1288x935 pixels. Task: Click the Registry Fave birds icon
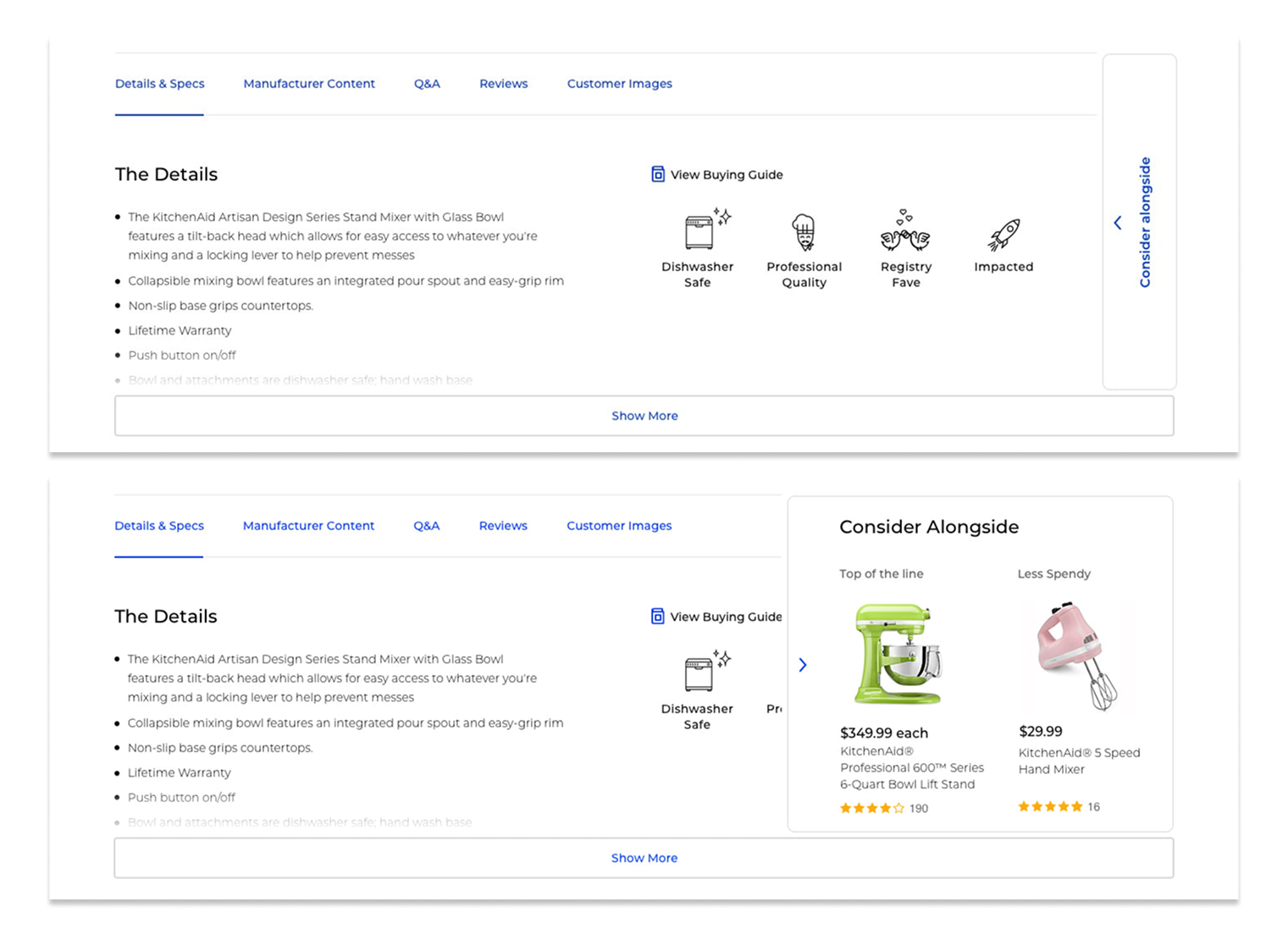click(x=905, y=229)
